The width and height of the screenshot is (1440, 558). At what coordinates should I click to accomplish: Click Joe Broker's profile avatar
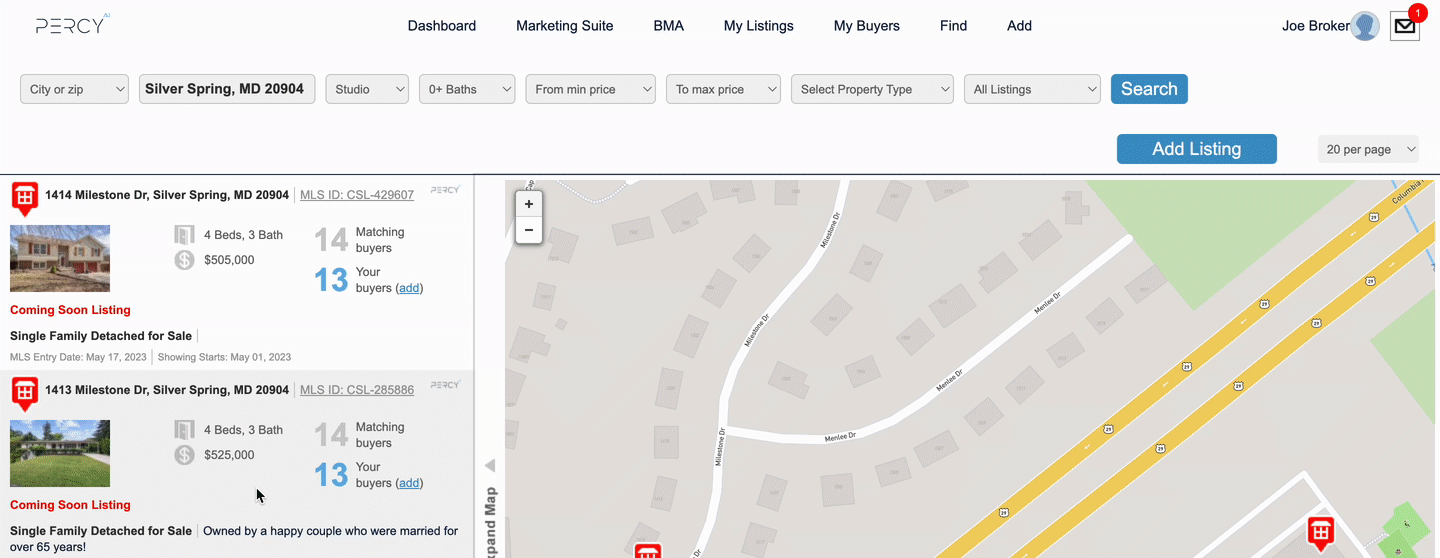click(x=1365, y=26)
